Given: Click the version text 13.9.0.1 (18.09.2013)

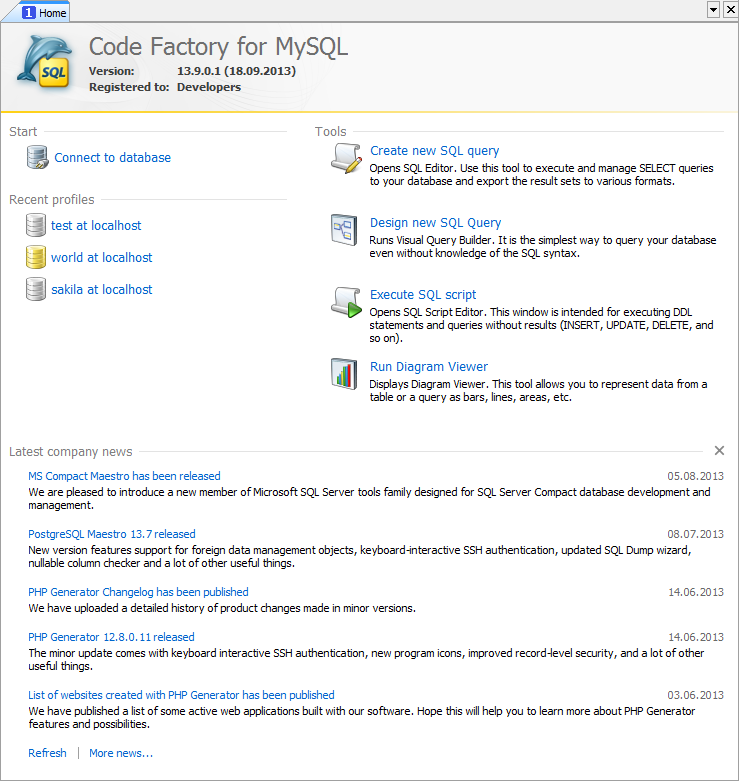Looking at the screenshot, I should tap(237, 71).
